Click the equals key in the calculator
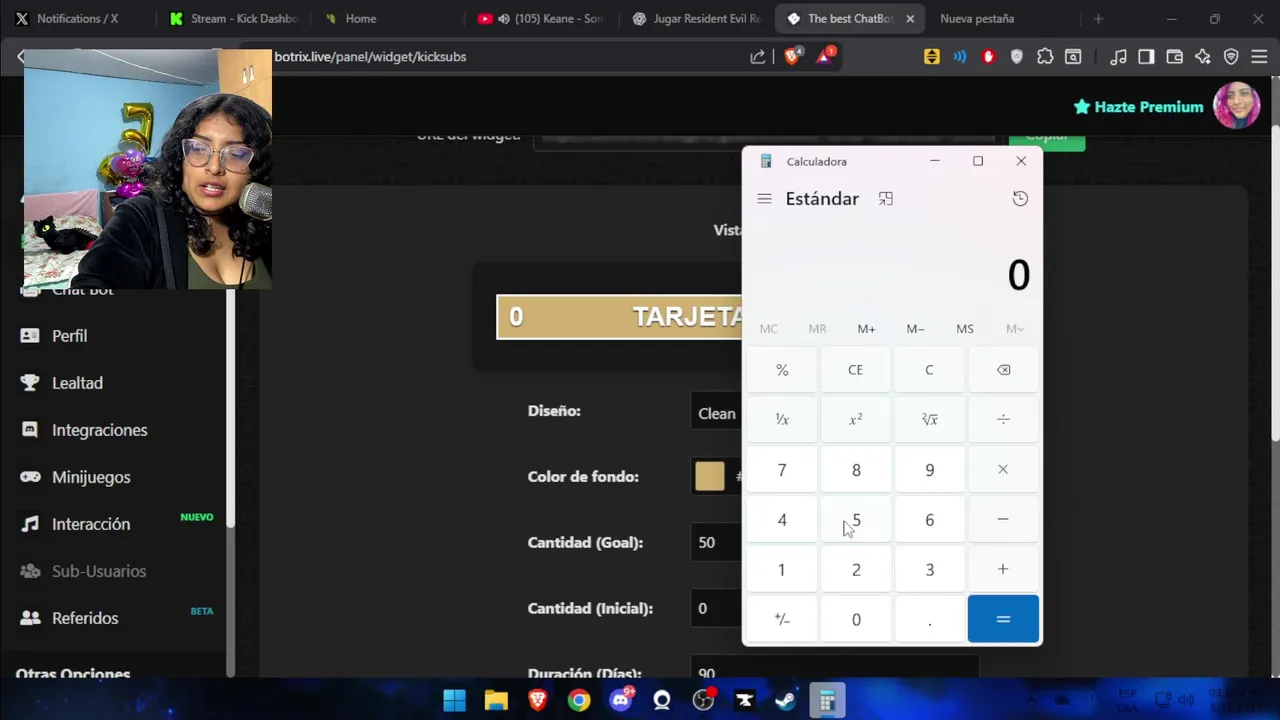The height and width of the screenshot is (720, 1280). tap(1003, 619)
